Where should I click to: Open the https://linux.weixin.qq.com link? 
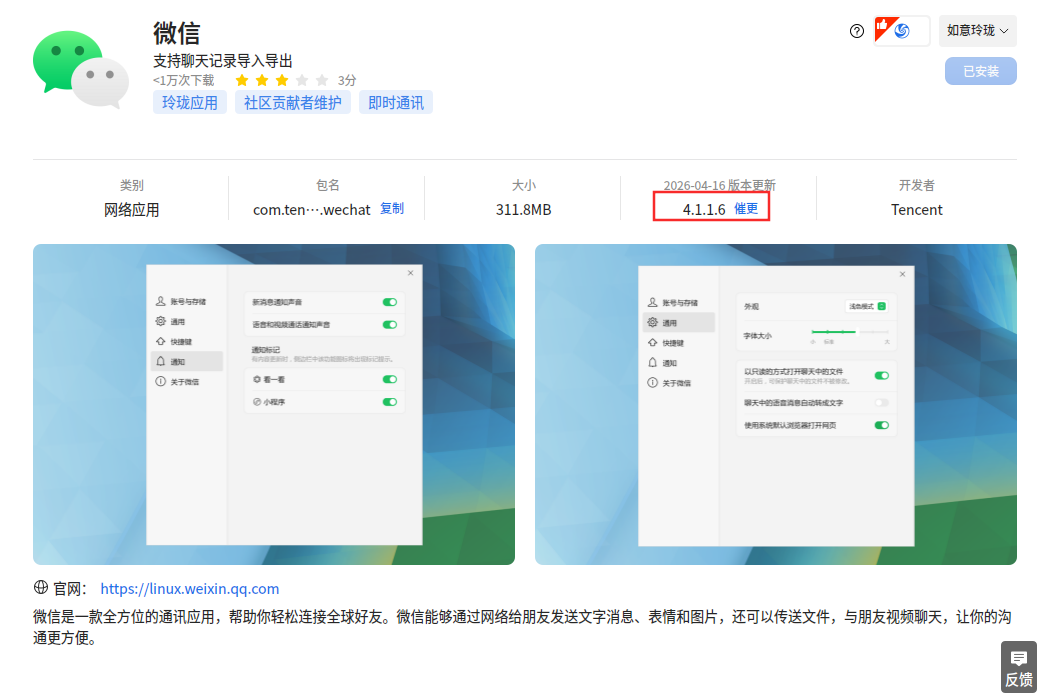pyautogui.click(x=190, y=588)
